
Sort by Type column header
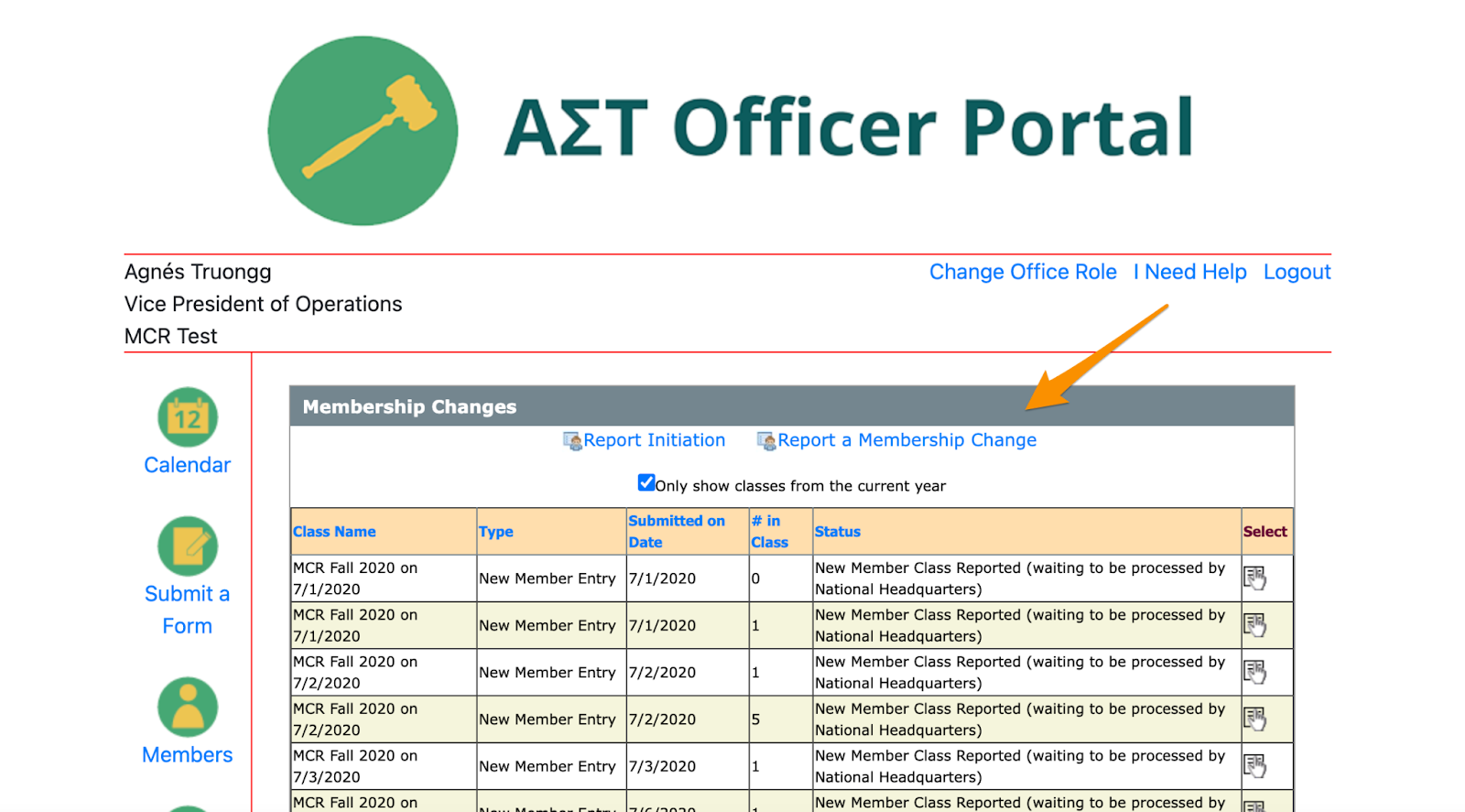point(496,532)
